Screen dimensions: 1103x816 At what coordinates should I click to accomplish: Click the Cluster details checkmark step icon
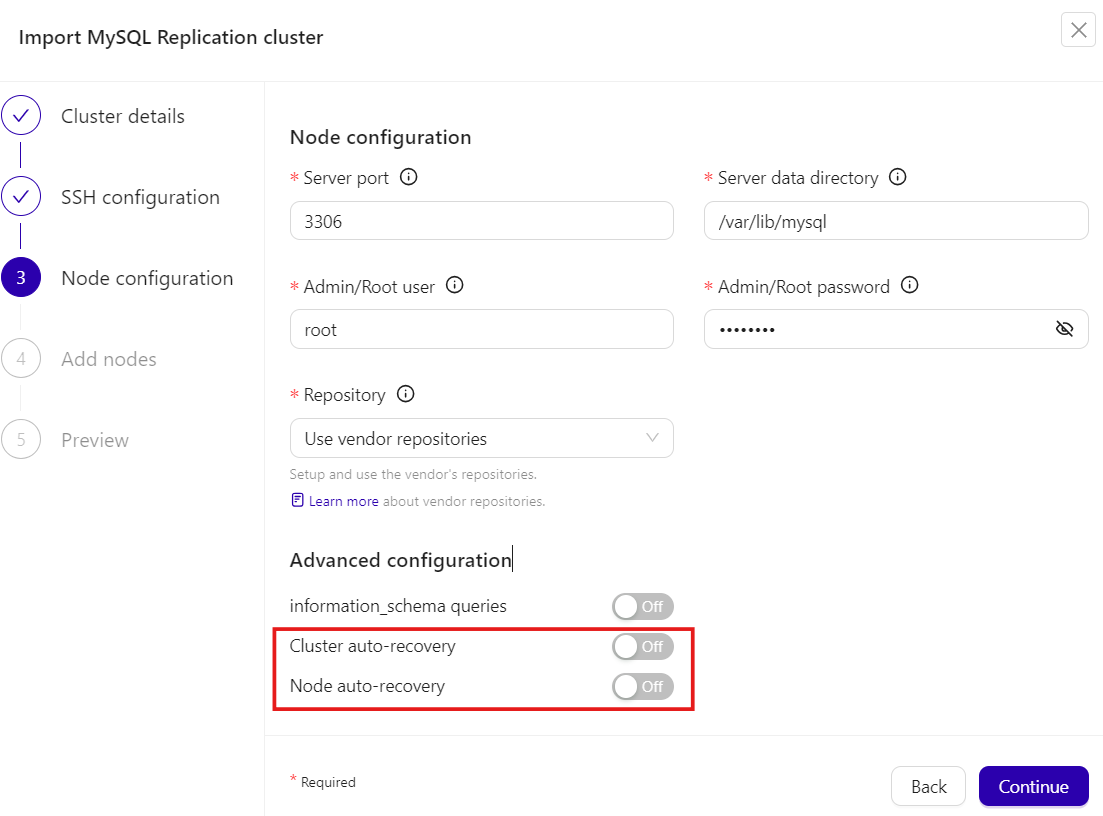point(21,116)
